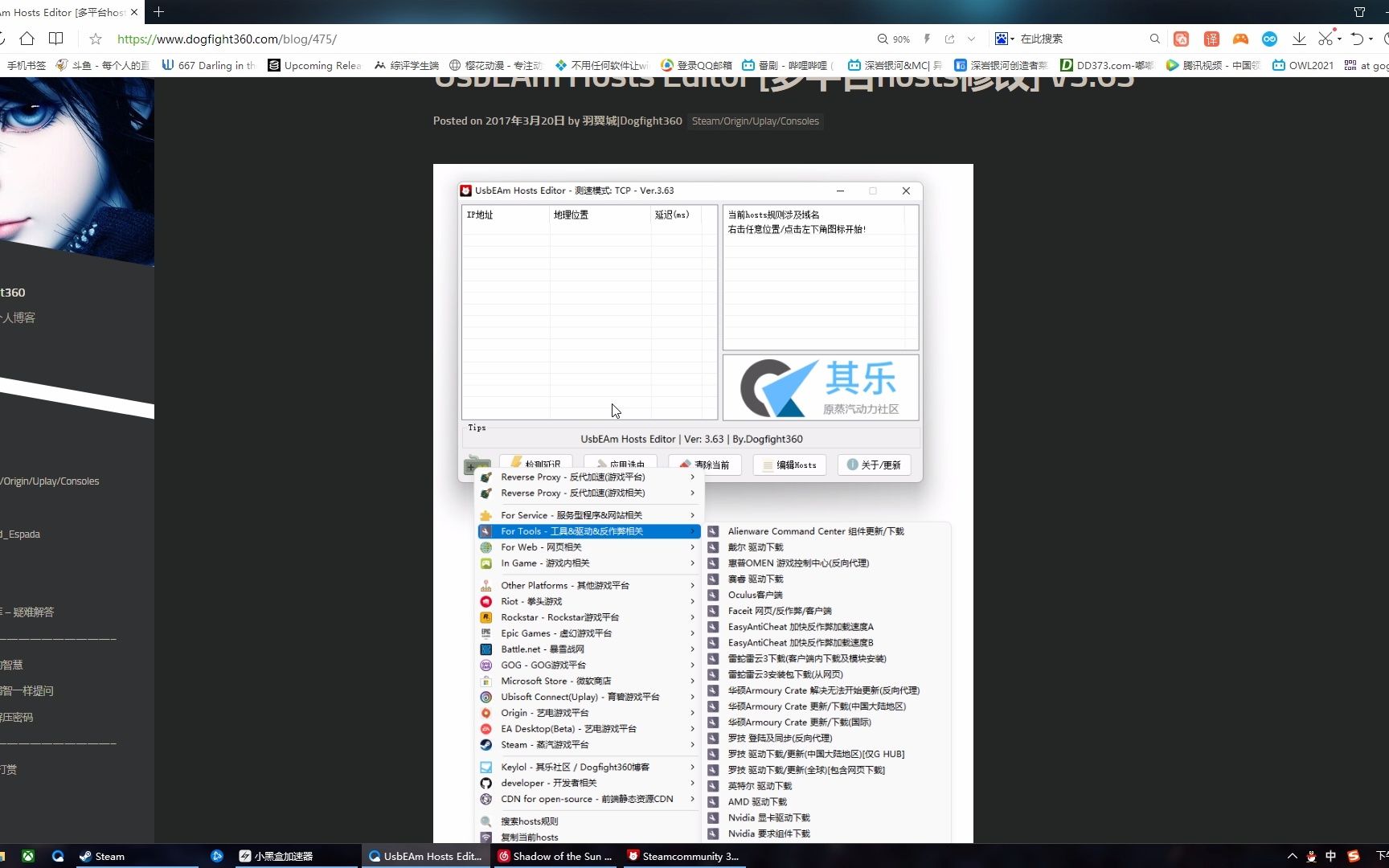Image resolution: width=1389 pixels, height=868 pixels.
Task: Click the blue infinity extension icon
Action: pyautogui.click(x=1269, y=39)
